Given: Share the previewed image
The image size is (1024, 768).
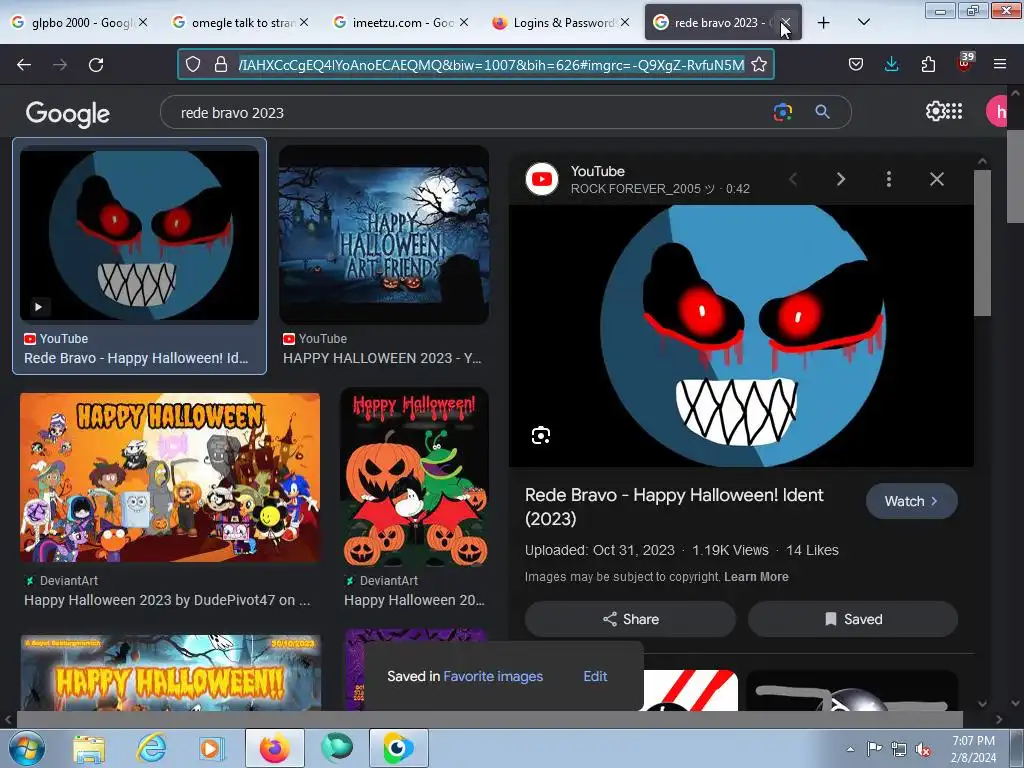Looking at the screenshot, I should pos(630,619).
